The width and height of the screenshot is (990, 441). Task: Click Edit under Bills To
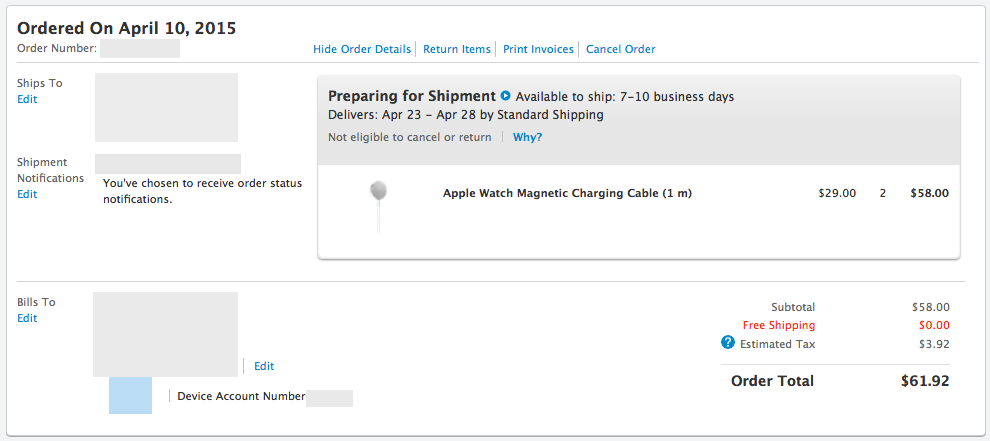click(x=27, y=318)
